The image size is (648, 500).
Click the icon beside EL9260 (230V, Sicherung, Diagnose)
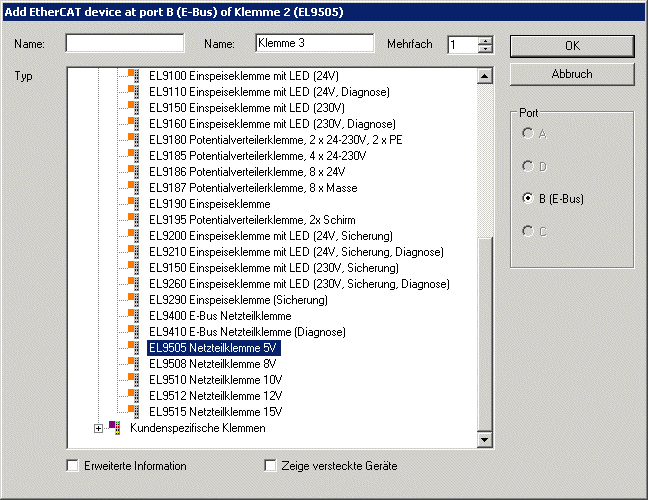pos(133,284)
